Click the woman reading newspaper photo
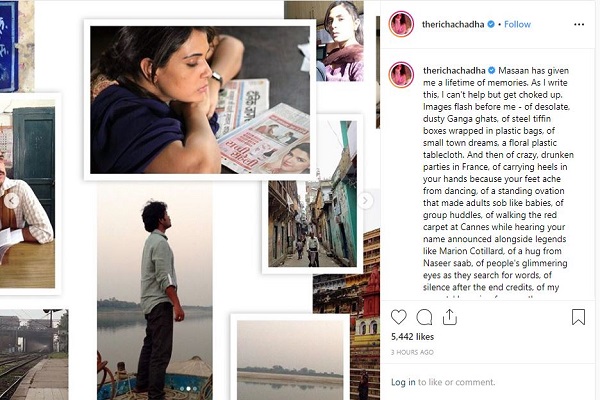The image size is (600, 400). (x=200, y=100)
